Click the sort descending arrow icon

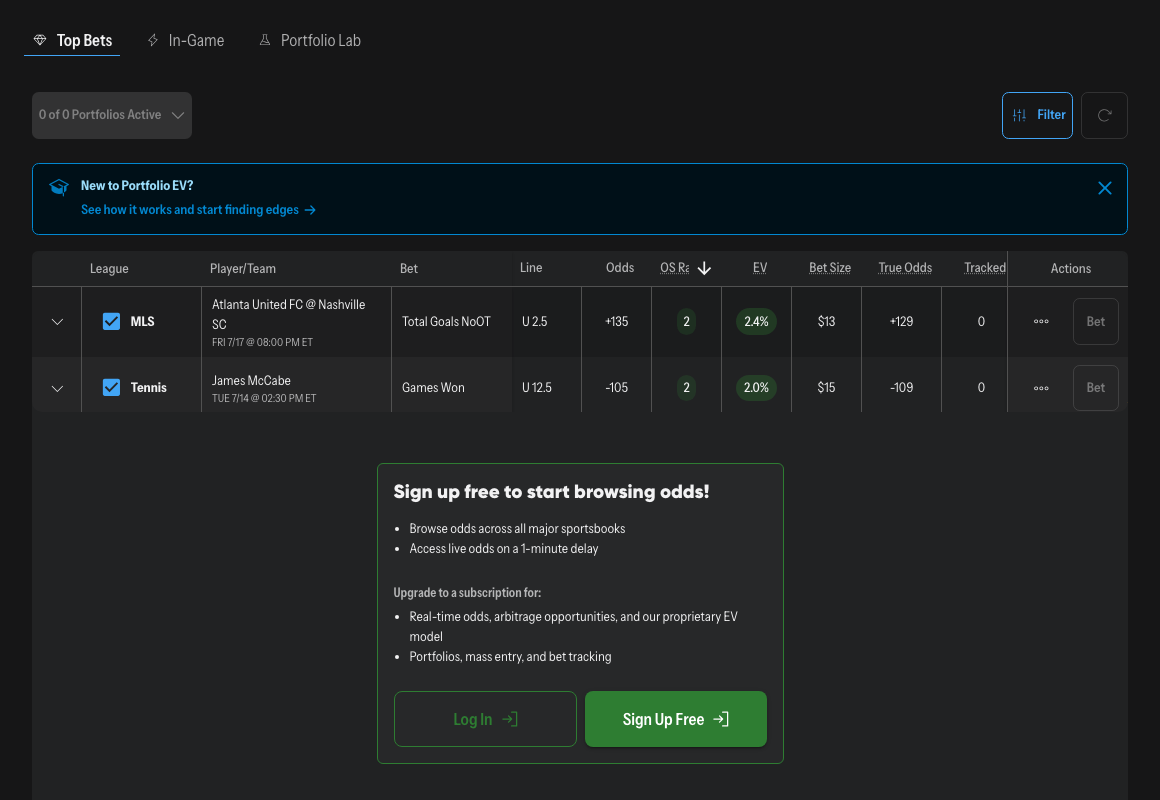(704, 269)
